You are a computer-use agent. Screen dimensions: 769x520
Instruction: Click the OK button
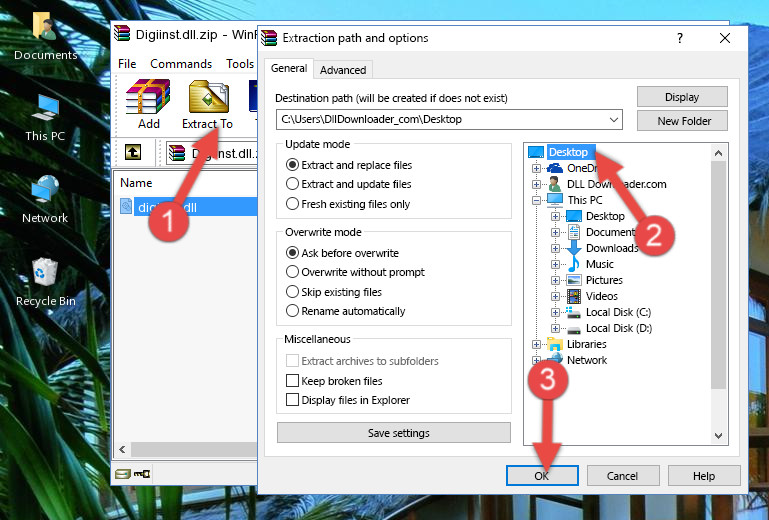(x=542, y=476)
